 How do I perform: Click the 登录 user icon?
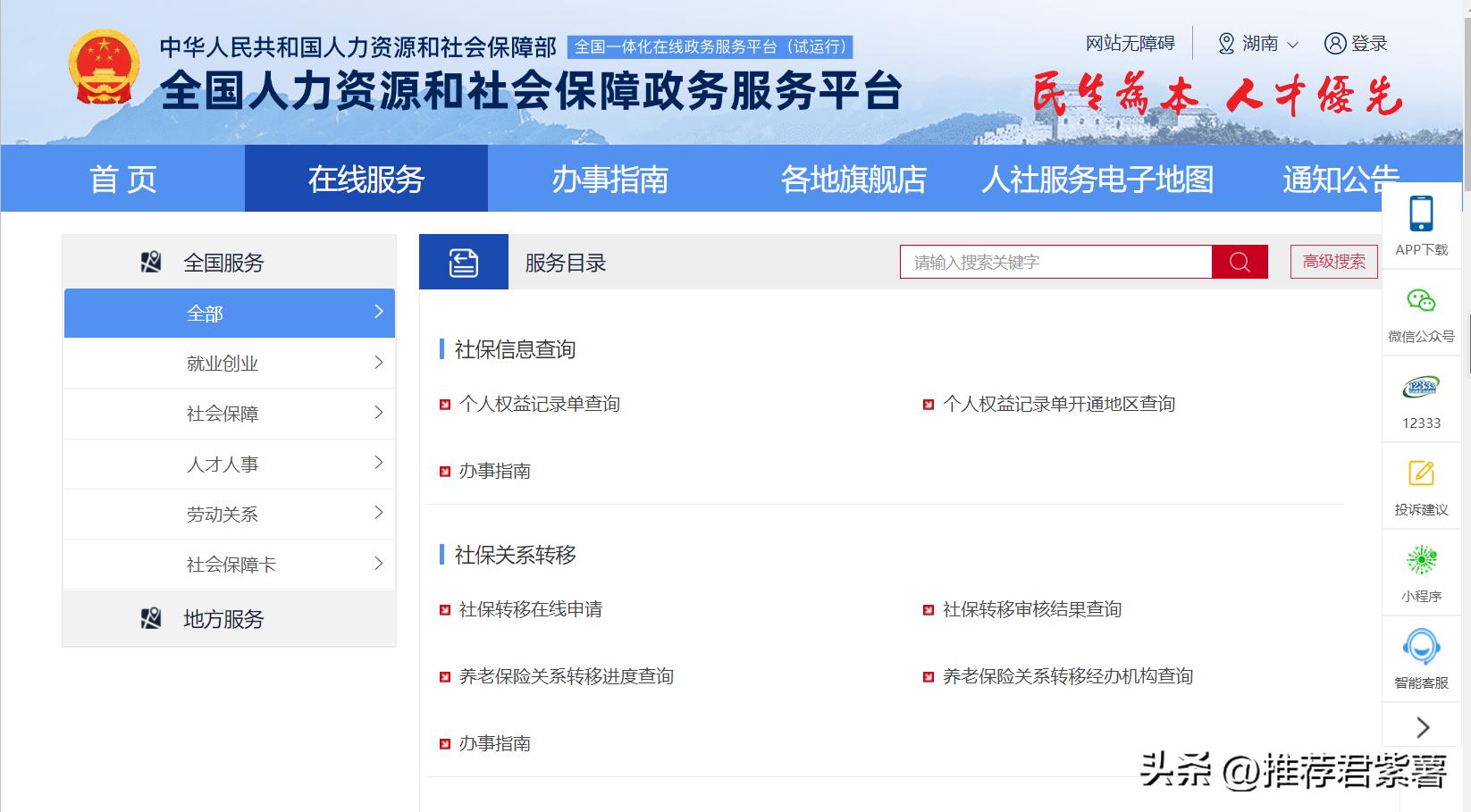(1335, 43)
